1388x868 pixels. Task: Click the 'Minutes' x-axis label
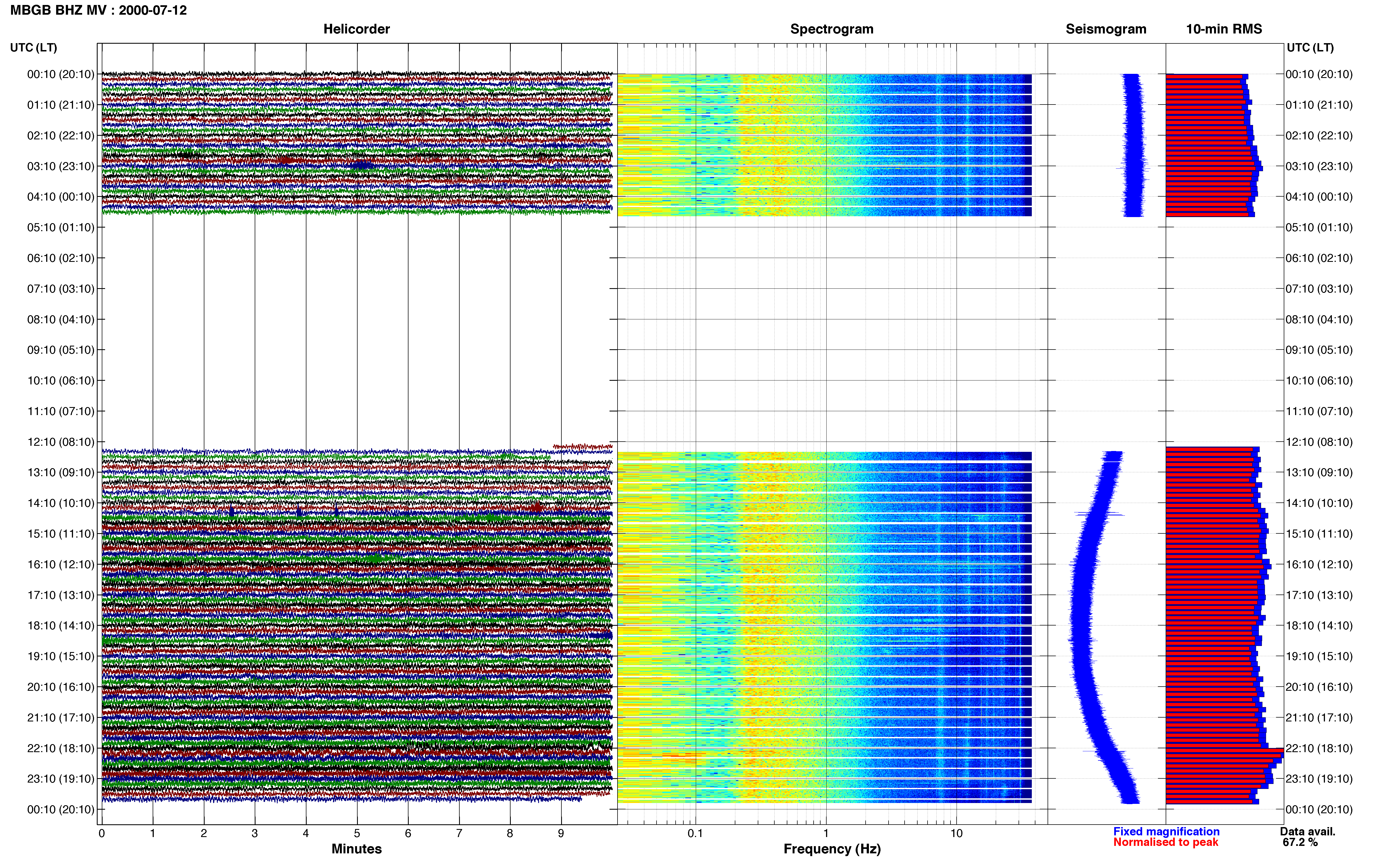click(356, 849)
